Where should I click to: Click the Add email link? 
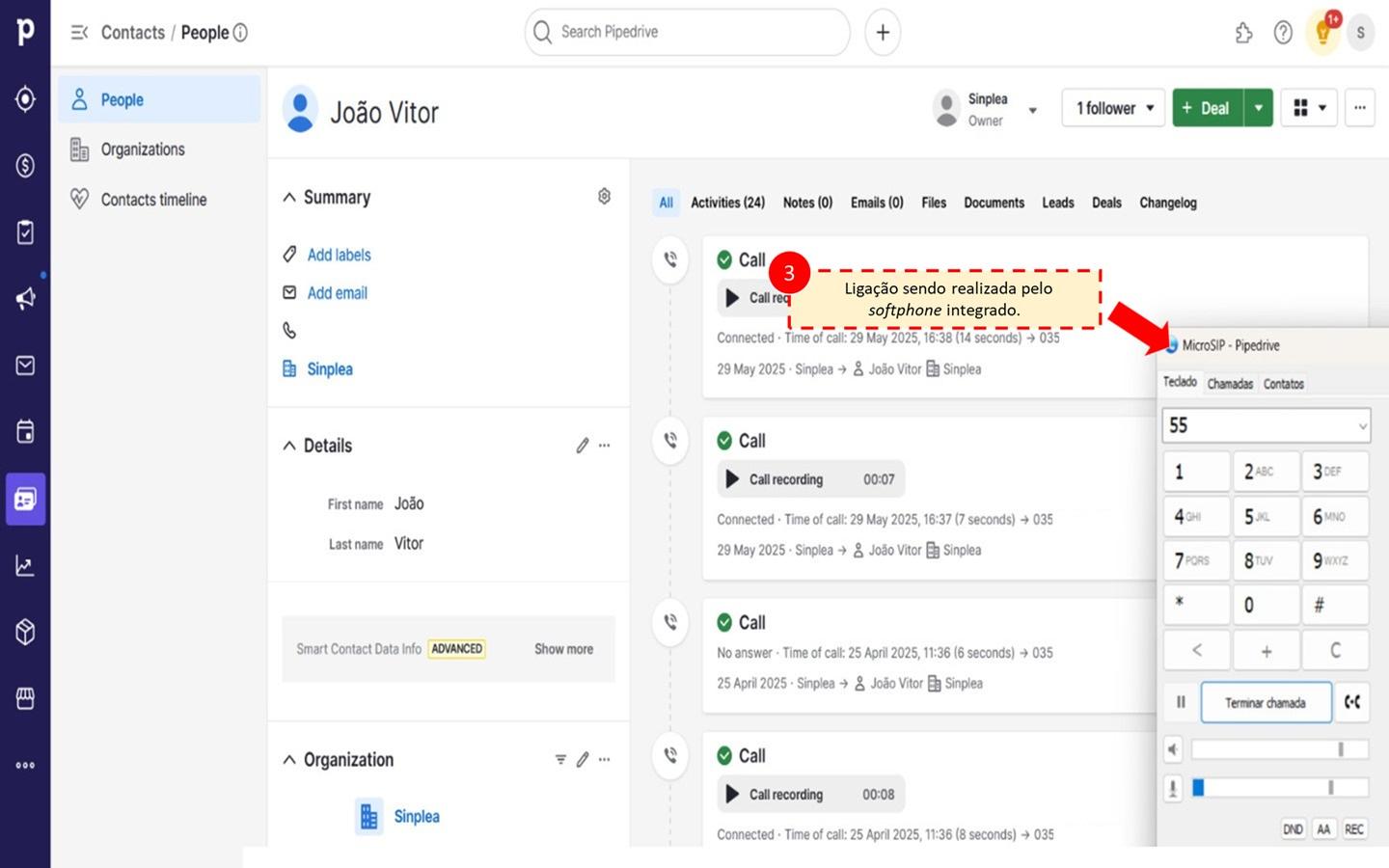pyautogui.click(x=337, y=293)
